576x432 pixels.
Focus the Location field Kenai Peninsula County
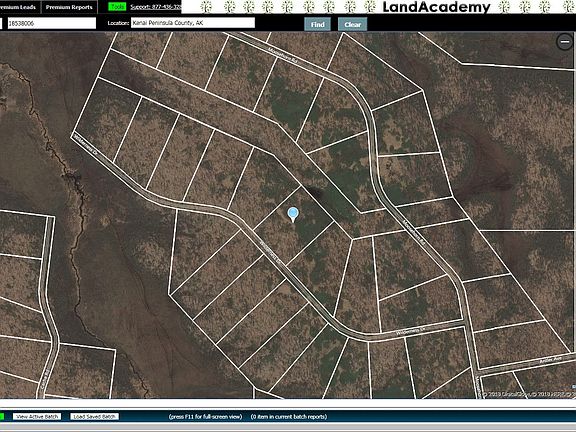click(x=193, y=23)
